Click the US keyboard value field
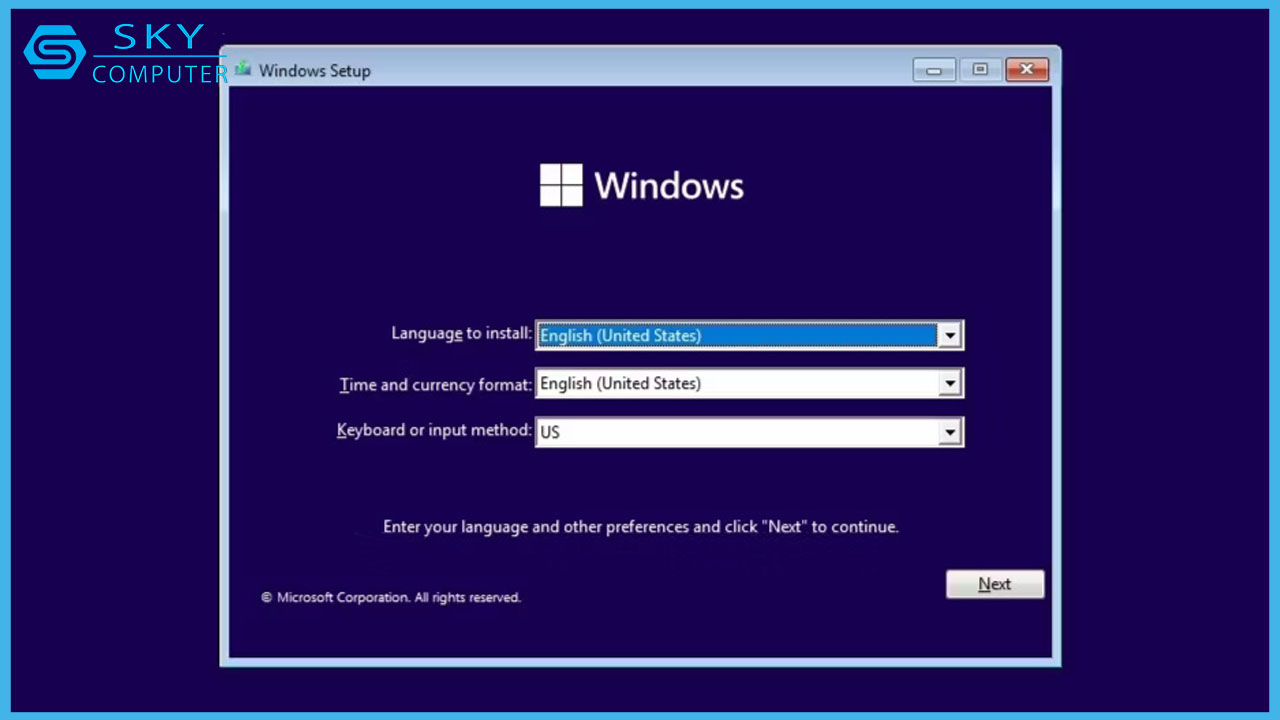Screen dimensions: 1280x720 point(736,432)
